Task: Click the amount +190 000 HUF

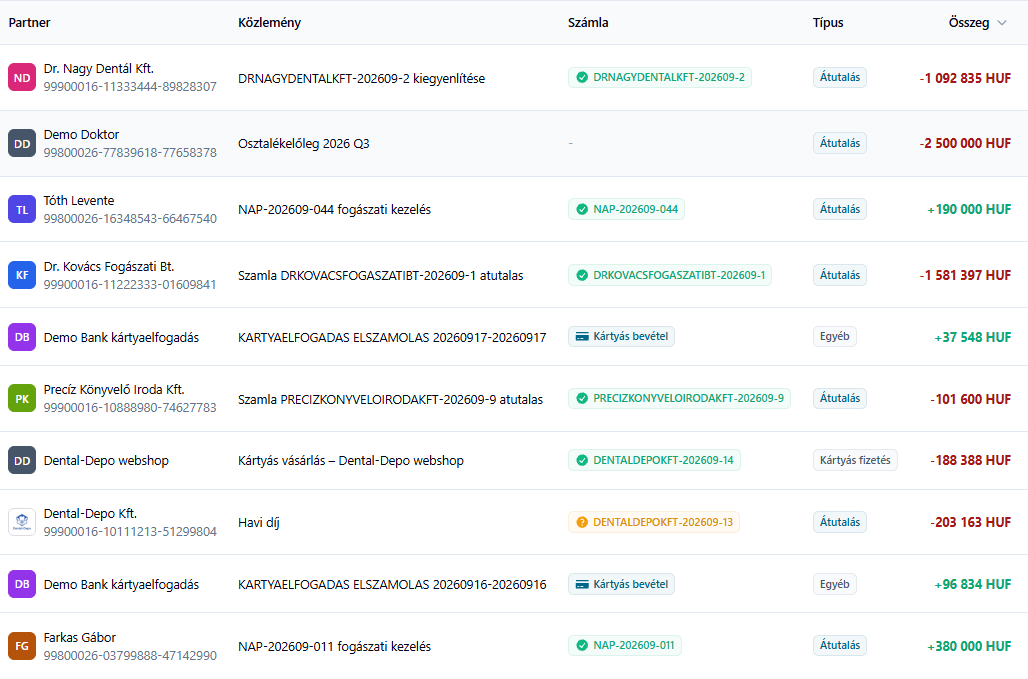Action: coord(969,210)
